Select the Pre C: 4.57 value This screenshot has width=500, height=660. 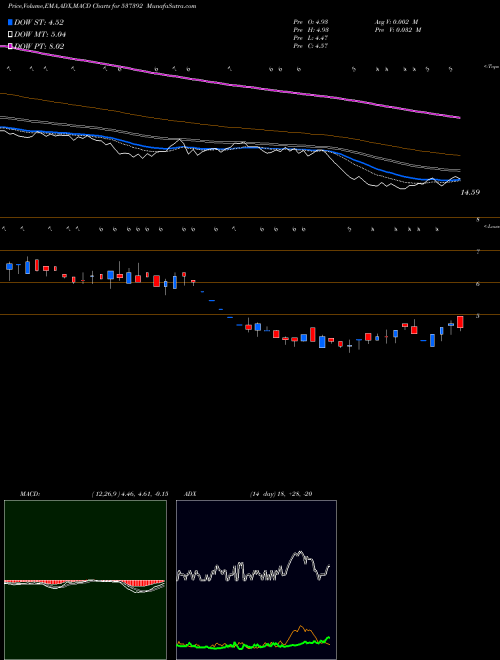pyautogui.click(x=311, y=46)
